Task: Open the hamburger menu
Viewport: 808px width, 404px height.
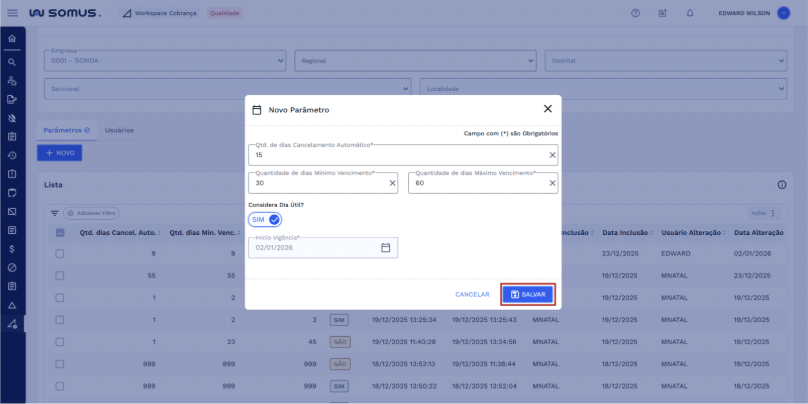Action: click(11, 13)
